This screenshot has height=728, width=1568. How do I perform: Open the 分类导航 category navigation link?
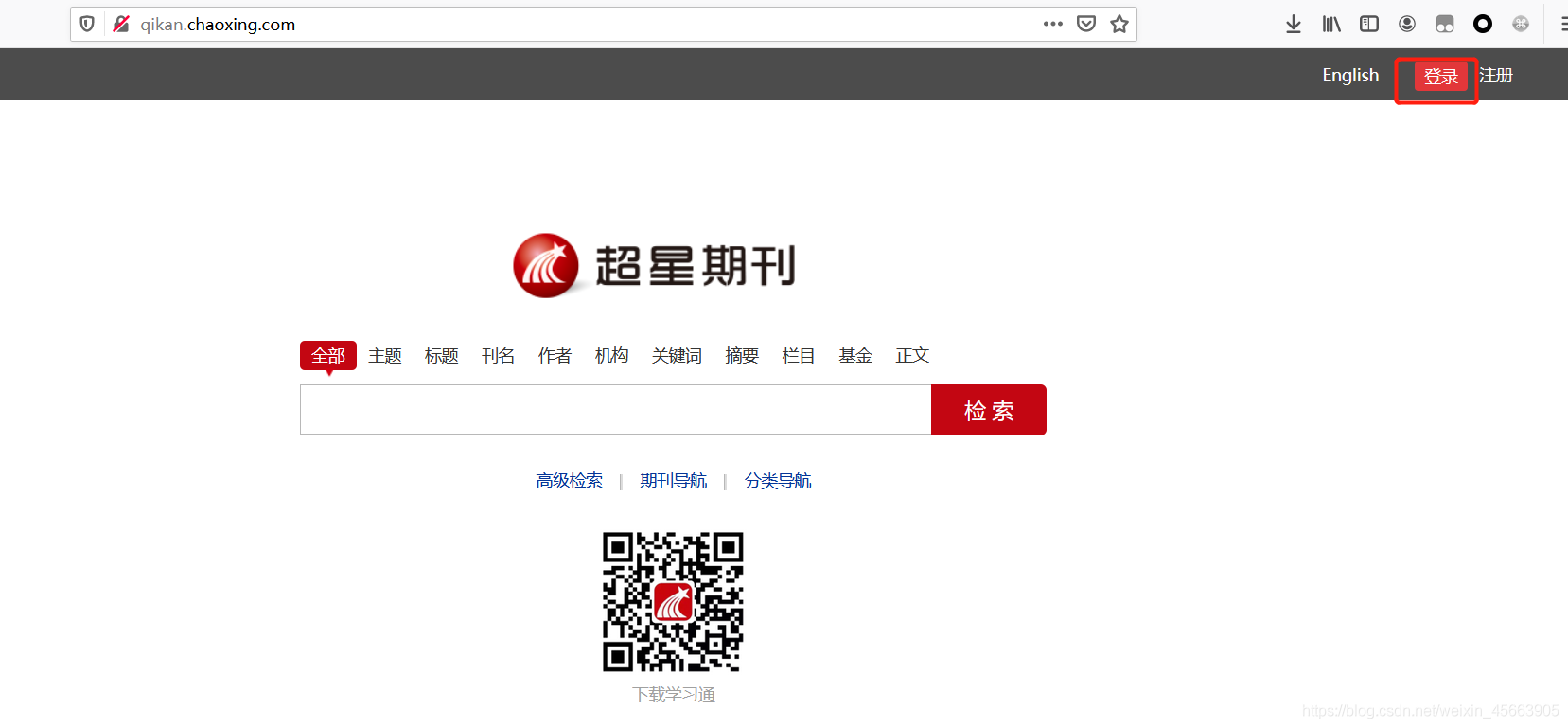778,481
